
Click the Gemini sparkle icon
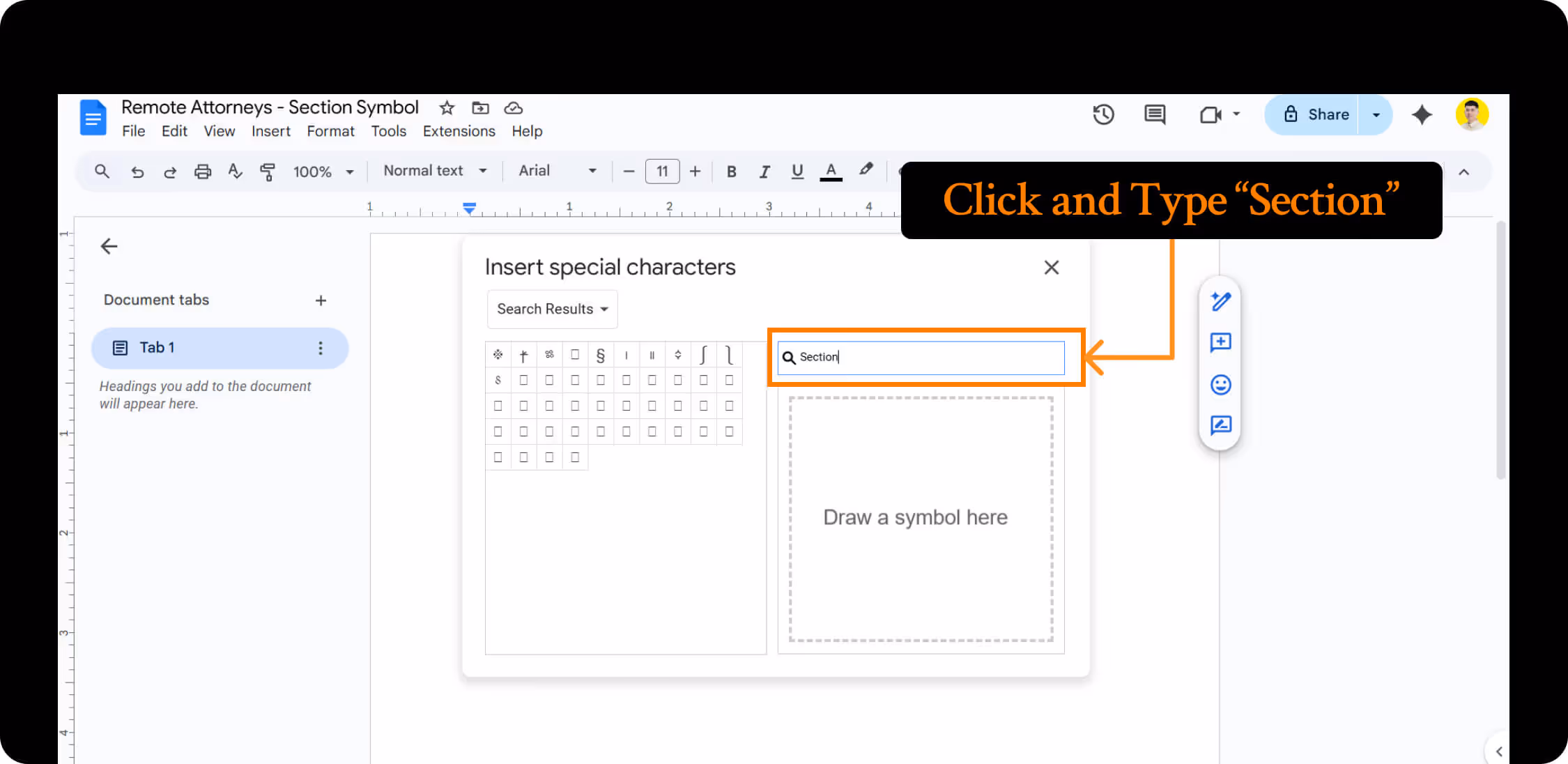tap(1422, 114)
